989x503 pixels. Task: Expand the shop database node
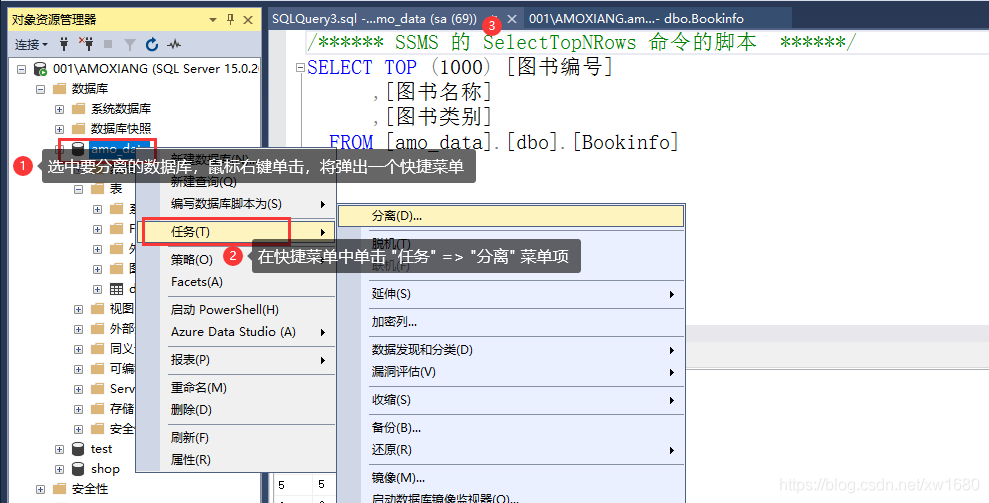(x=59, y=469)
